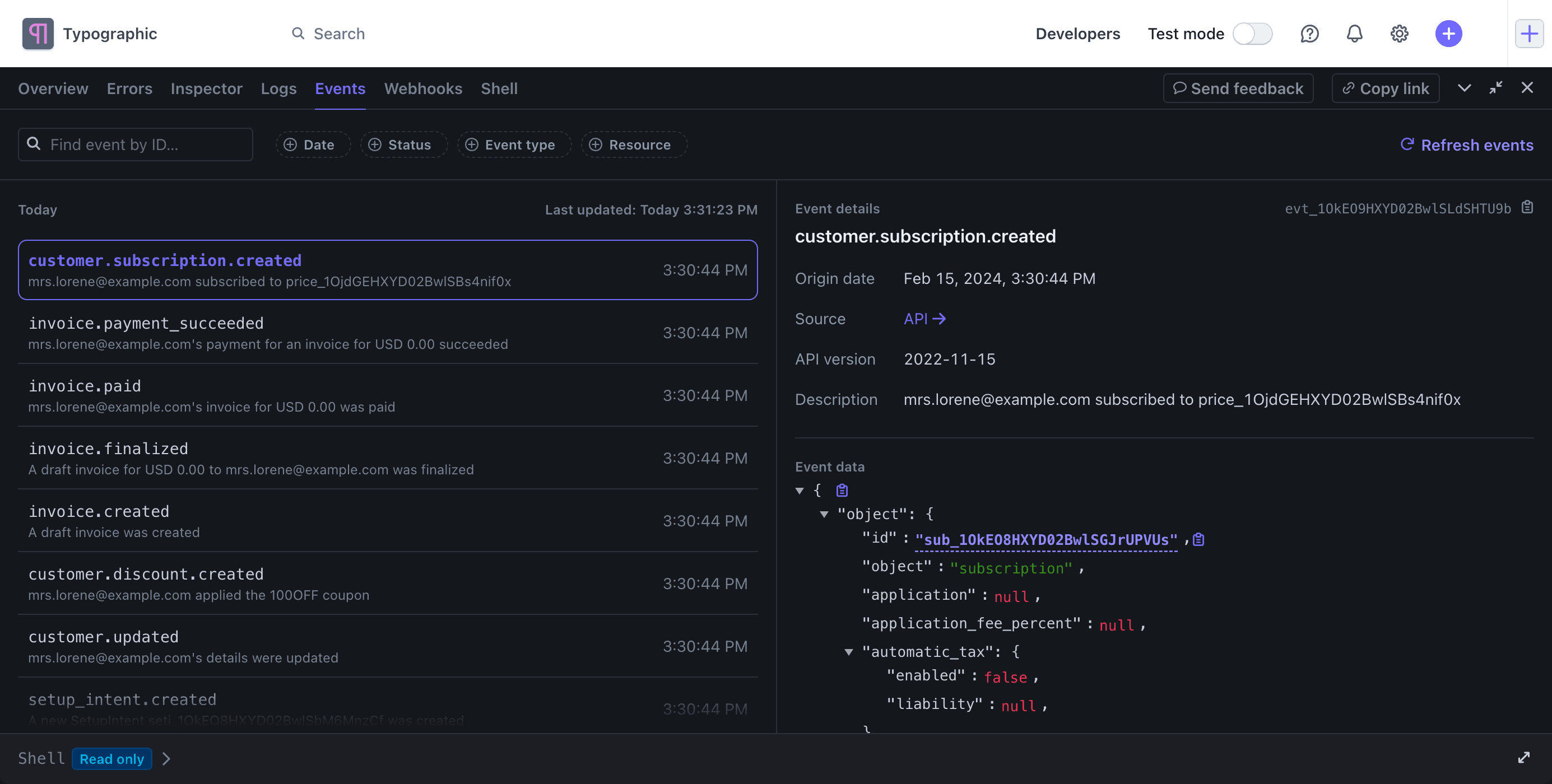Collapse the root JSON object triangle
The width and height of the screenshot is (1552, 784).
(x=800, y=491)
